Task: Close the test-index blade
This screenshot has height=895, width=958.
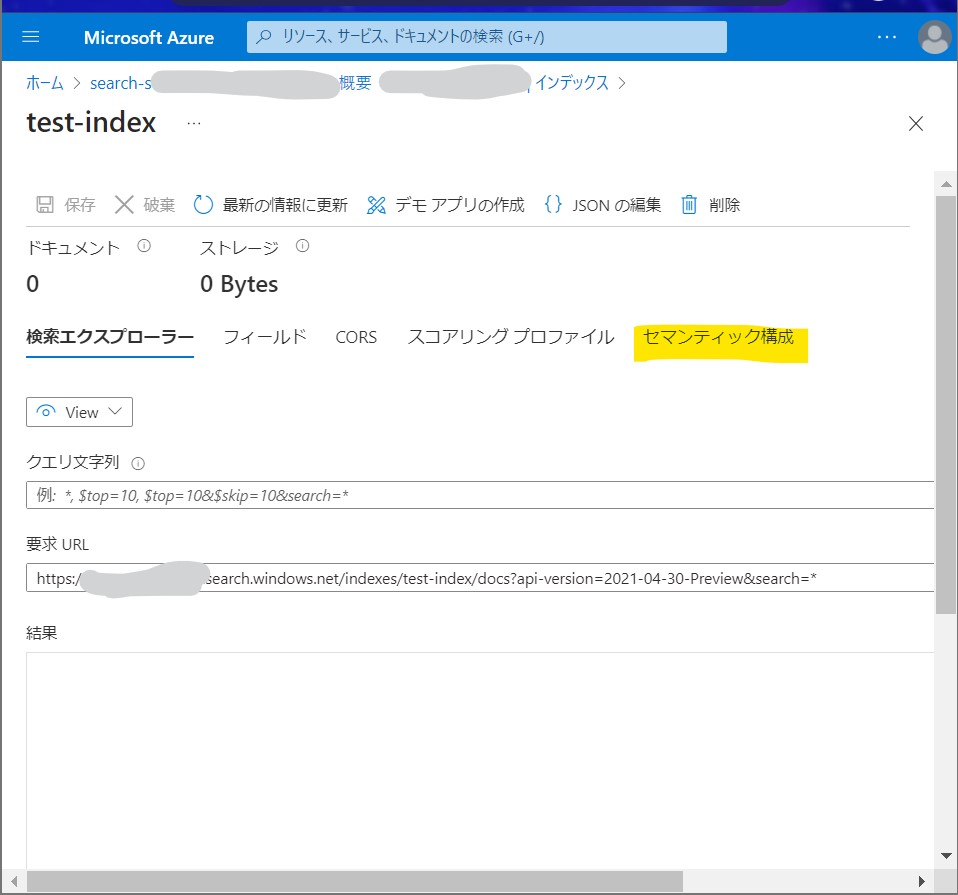Action: tap(915, 123)
